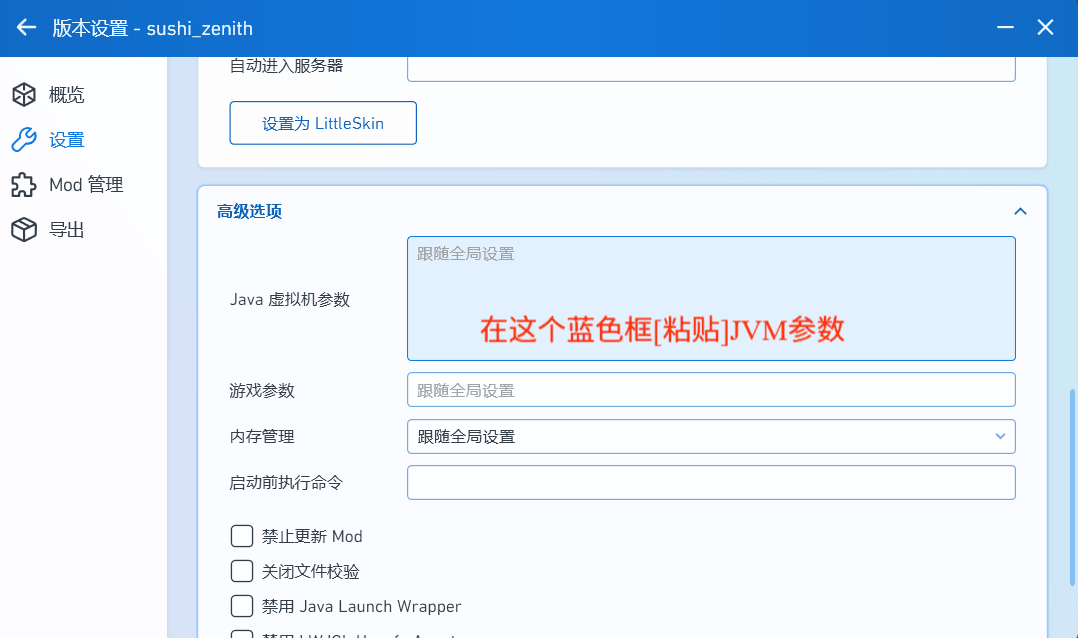Select the 设置 wrench icon
Viewport: 1078px width, 638px height.
(24, 140)
